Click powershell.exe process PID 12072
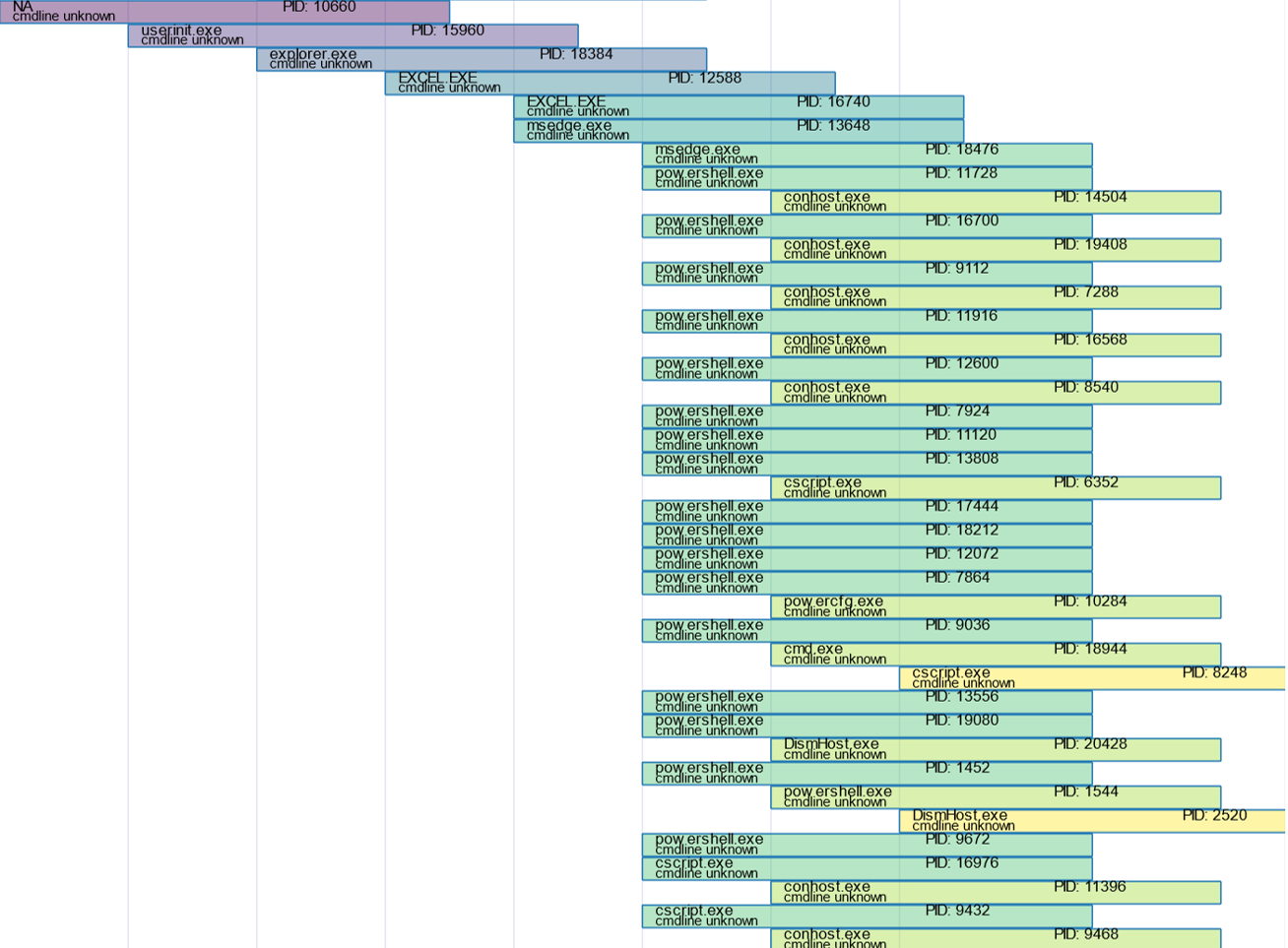1288x948 pixels. [867, 559]
